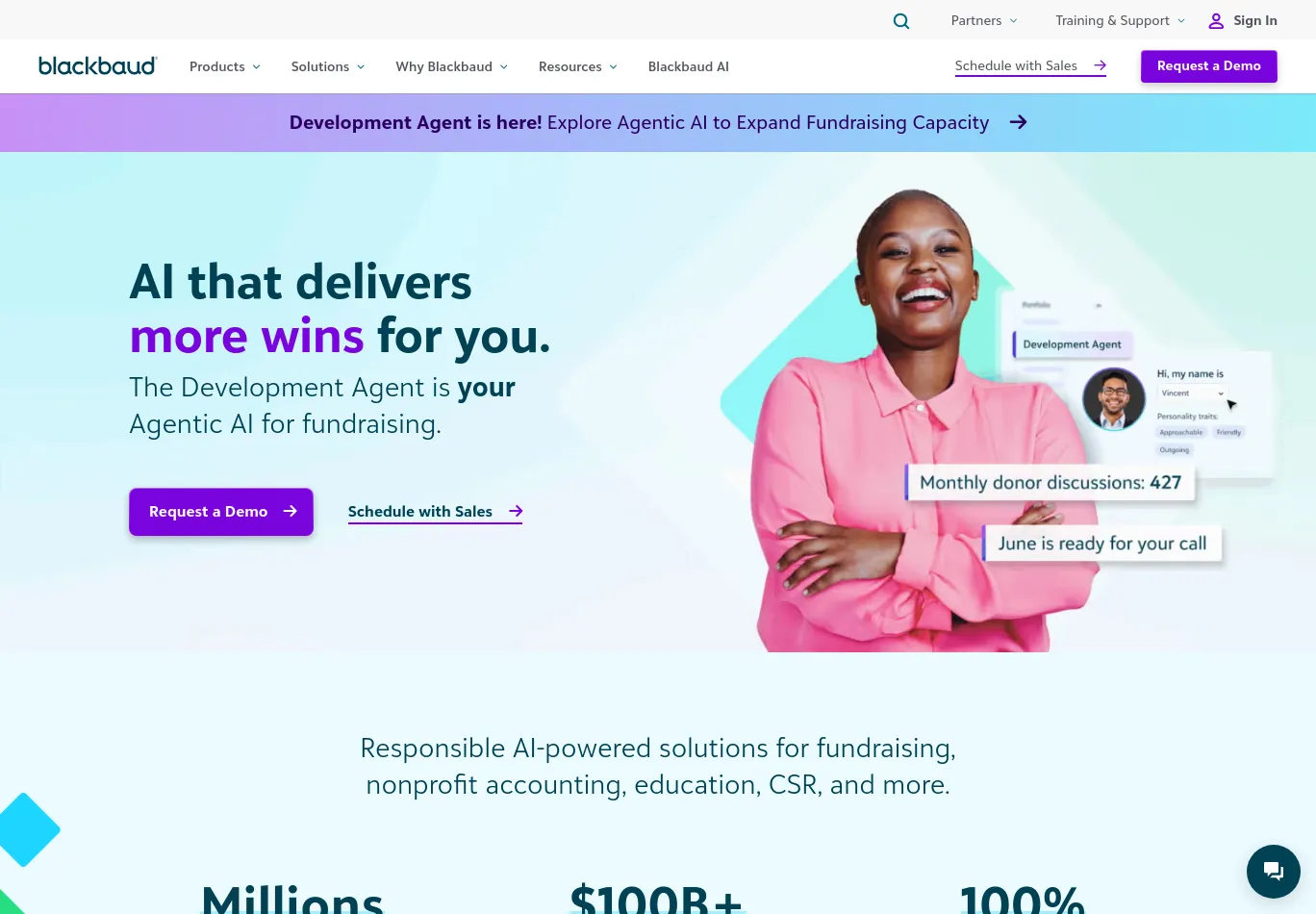This screenshot has width=1316, height=914.
Task: Click the arrow beside header Schedule with Sales
Action: click(1100, 65)
